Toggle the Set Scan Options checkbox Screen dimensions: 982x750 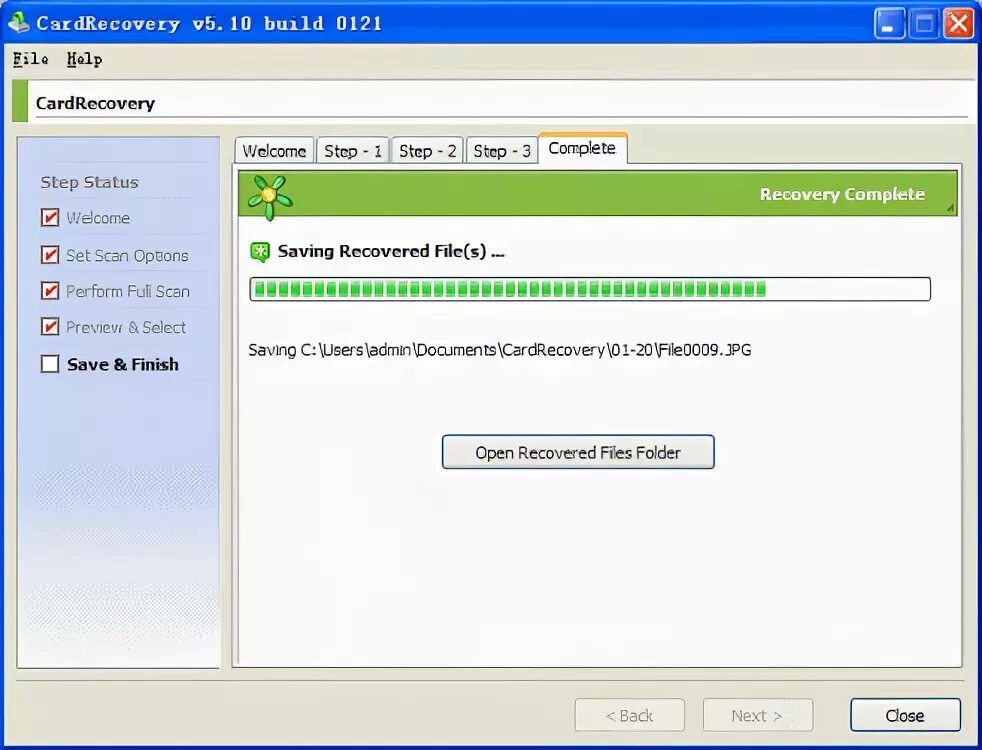coord(50,255)
